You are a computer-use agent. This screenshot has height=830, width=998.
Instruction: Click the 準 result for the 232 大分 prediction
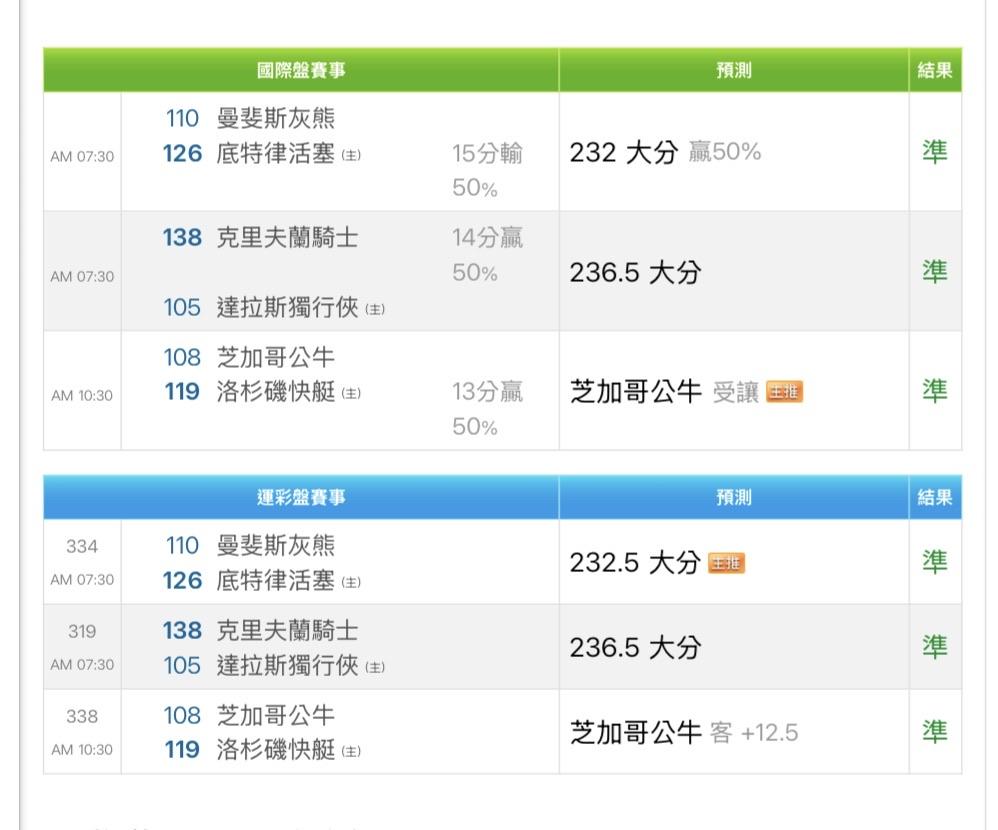(934, 152)
